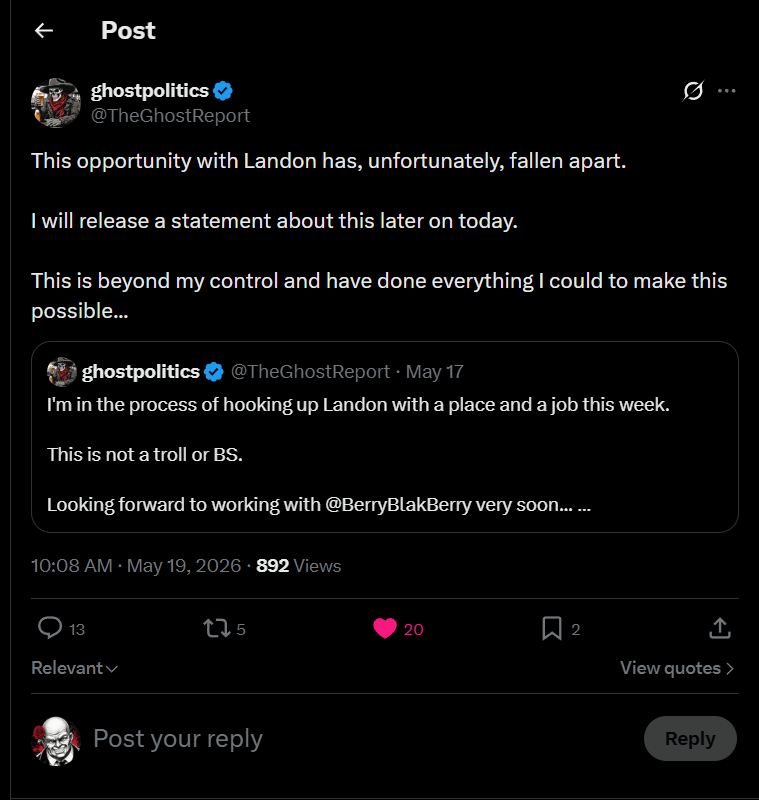The height and width of the screenshot is (800, 759).
Task: Click the gray Reply button
Action: click(690, 738)
